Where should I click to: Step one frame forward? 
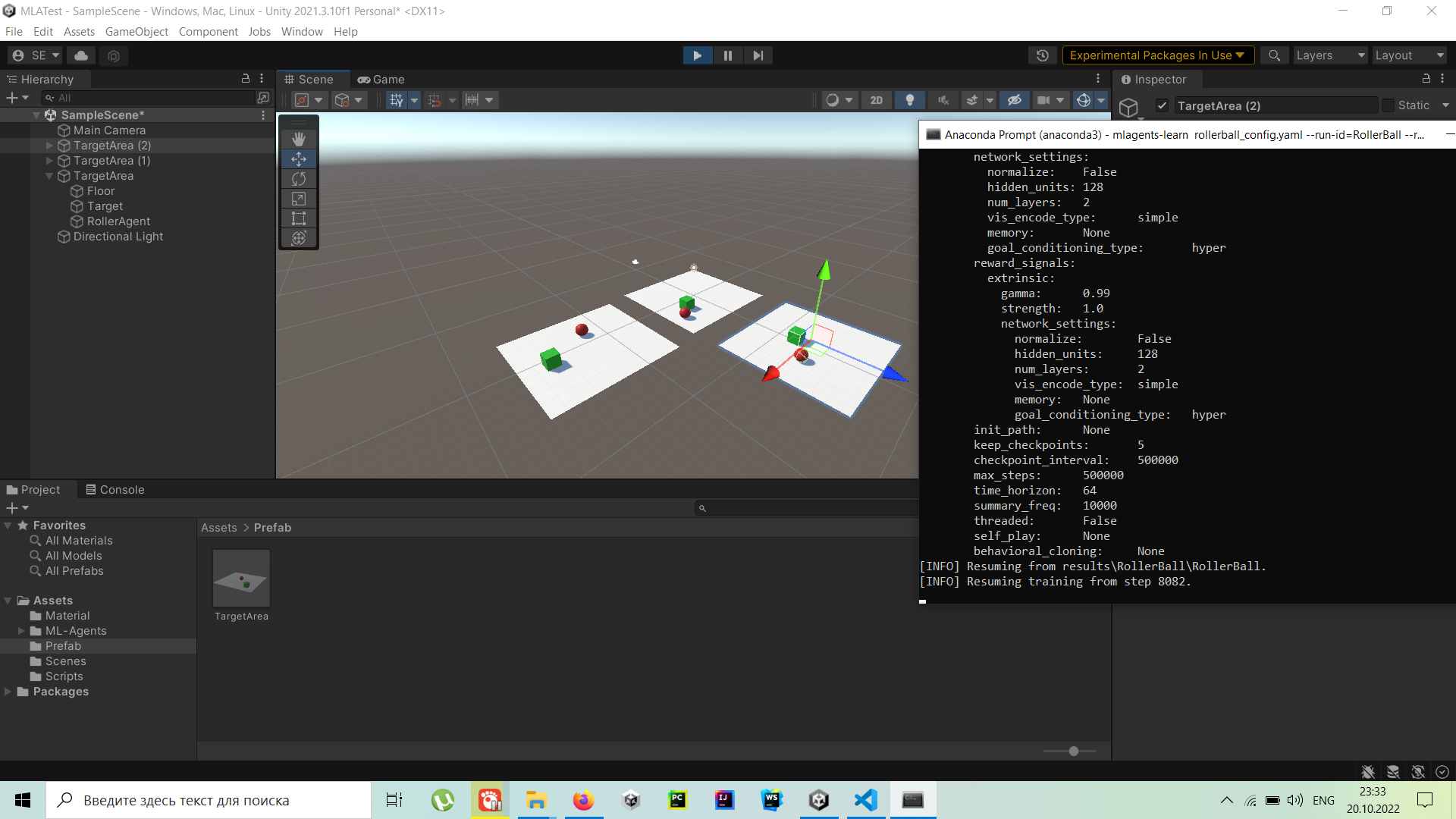[x=758, y=55]
